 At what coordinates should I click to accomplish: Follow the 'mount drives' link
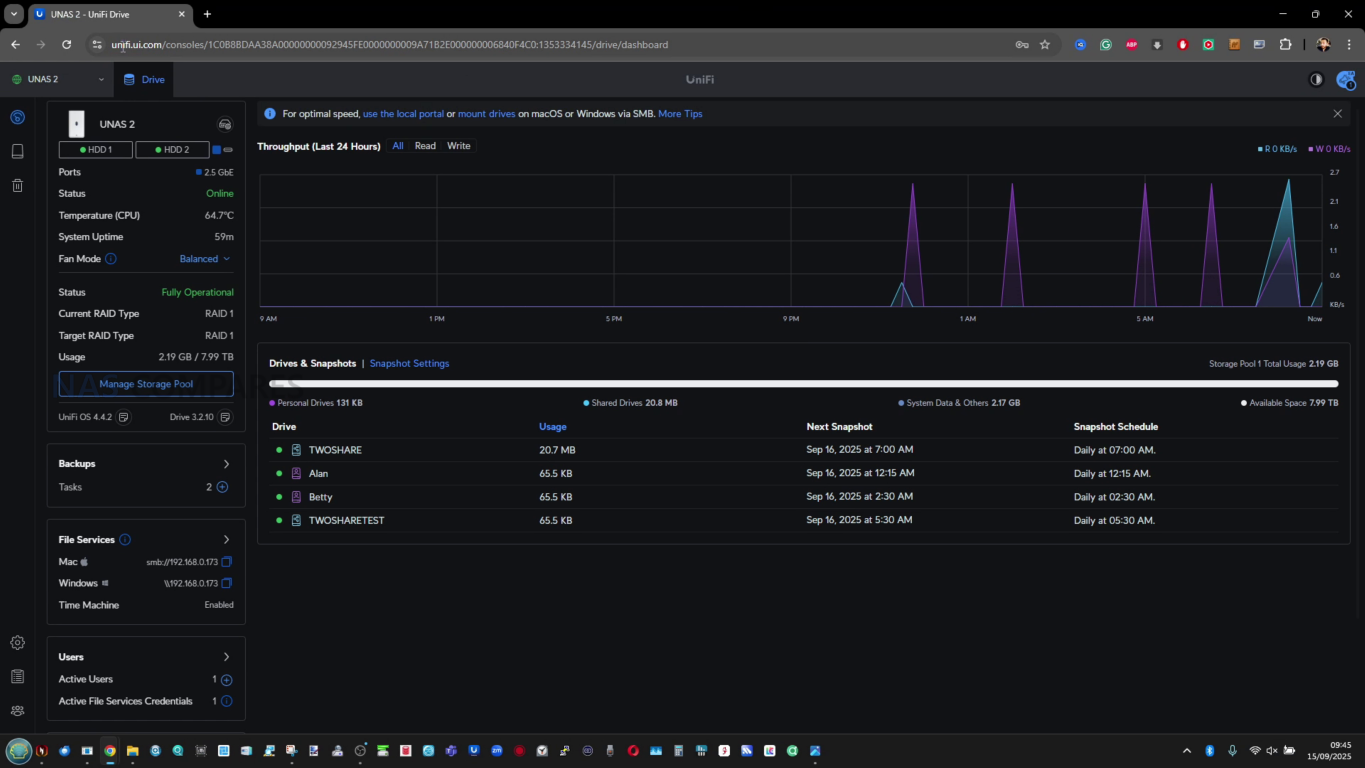click(x=487, y=114)
